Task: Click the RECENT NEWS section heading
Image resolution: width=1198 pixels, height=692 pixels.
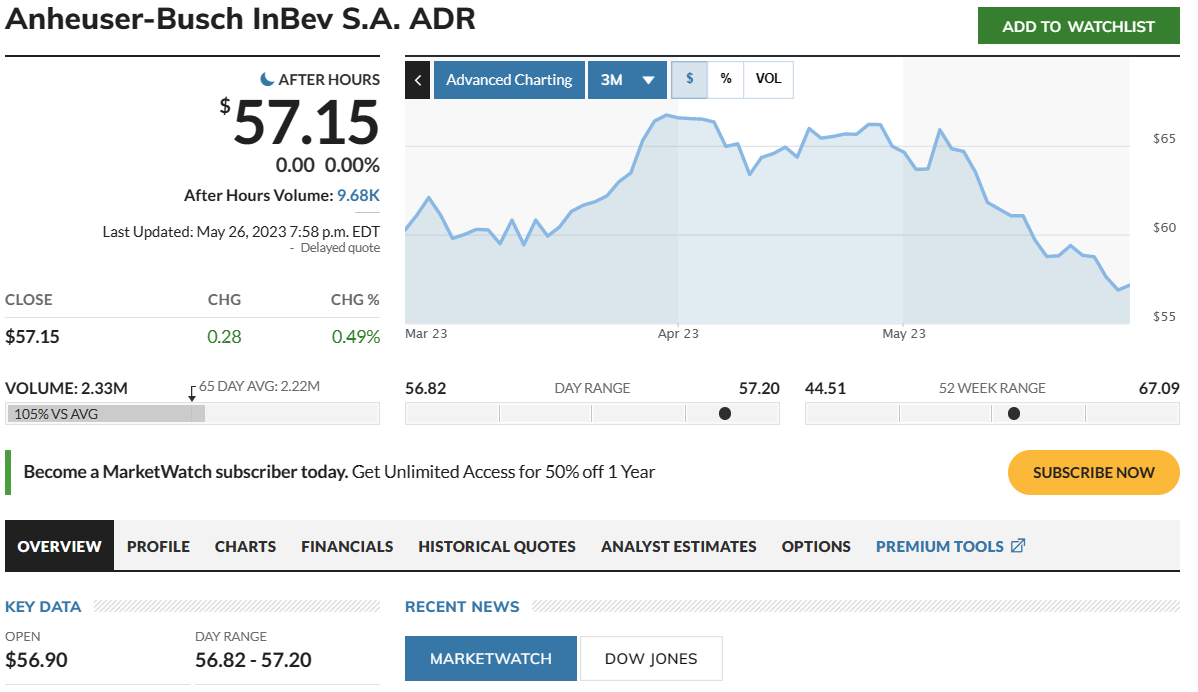Action: [x=462, y=606]
